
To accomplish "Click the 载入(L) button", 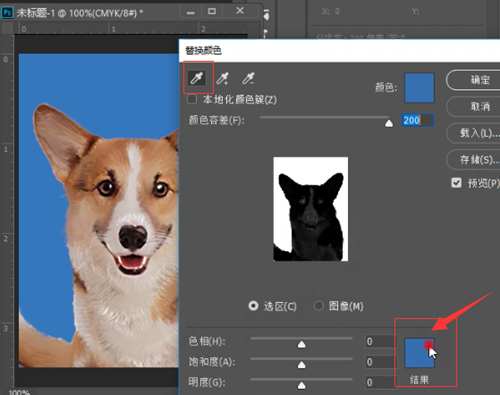I will 473,133.
